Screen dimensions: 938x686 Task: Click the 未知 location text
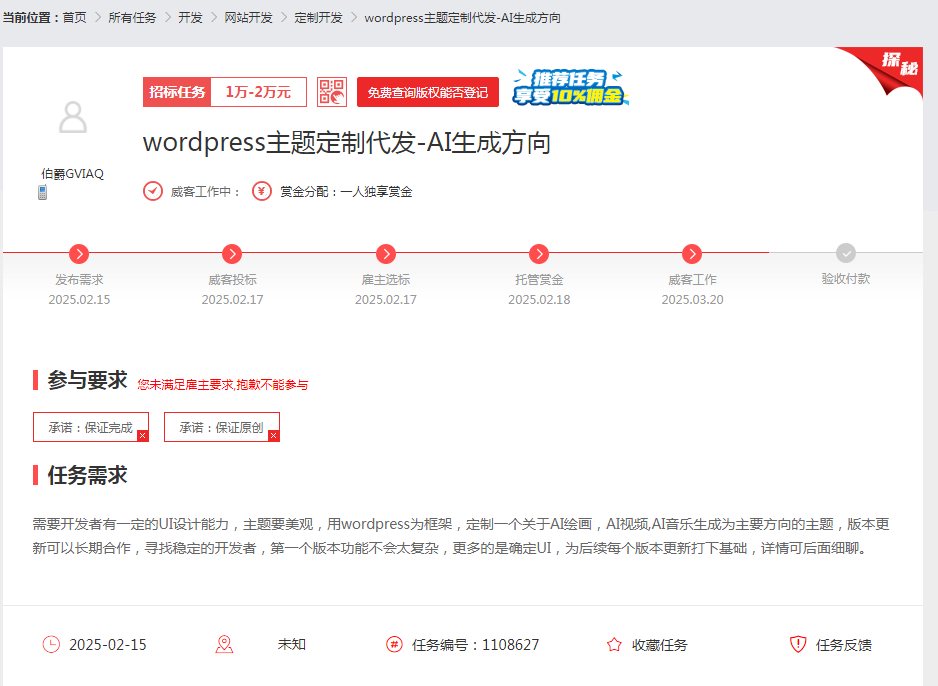(292, 644)
